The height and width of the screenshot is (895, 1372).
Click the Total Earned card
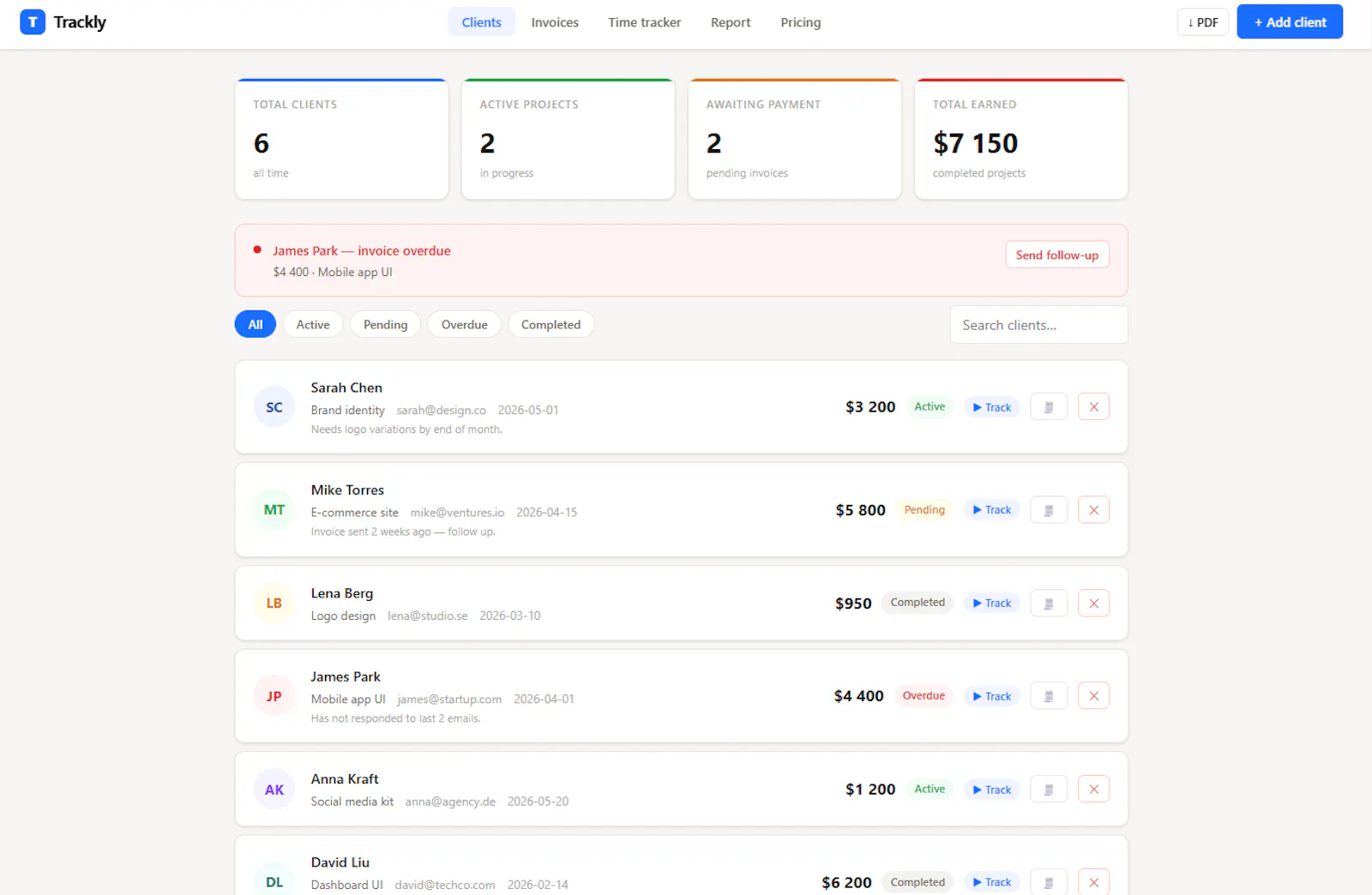pyautogui.click(x=1021, y=139)
